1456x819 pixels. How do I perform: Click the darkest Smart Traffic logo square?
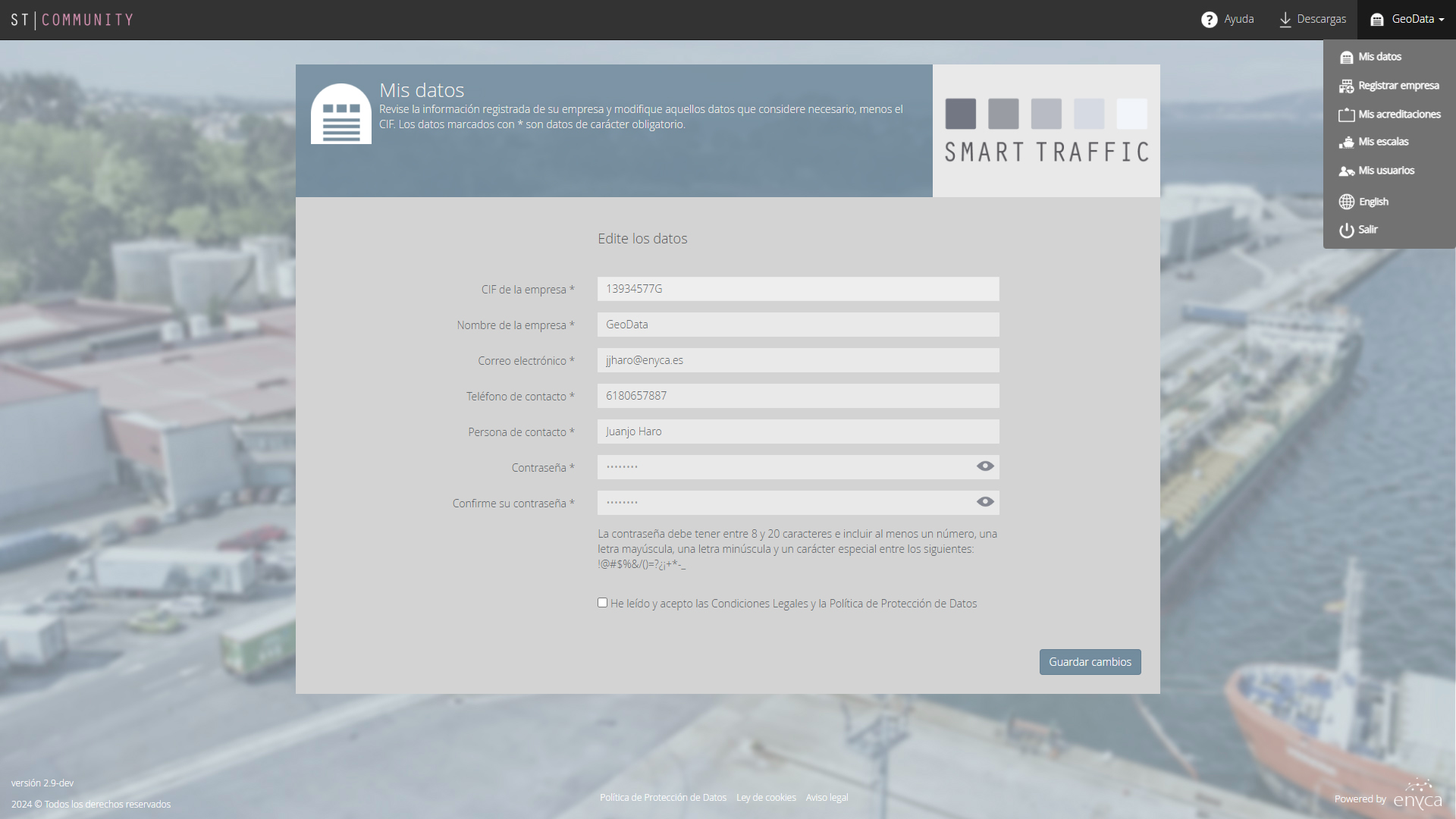(961, 114)
